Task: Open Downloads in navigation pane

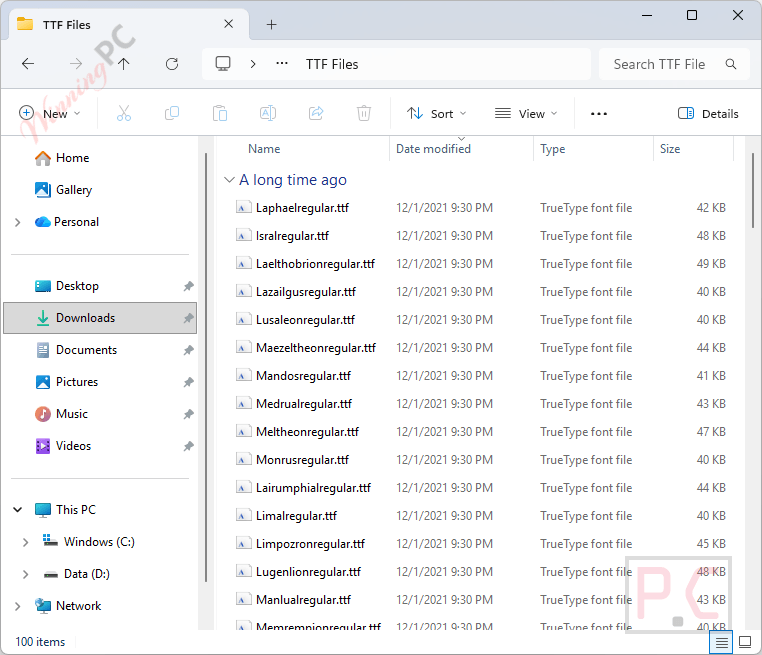Action: (x=100, y=318)
